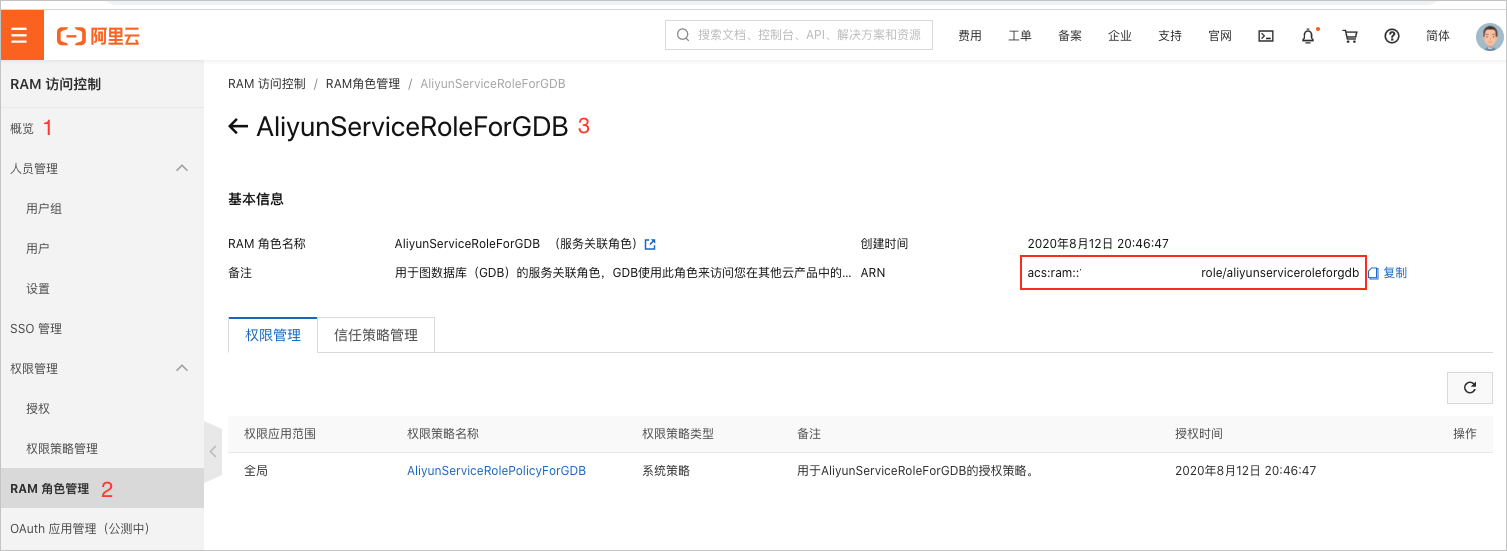Click the RAM角色管理 breadcrumb
The width and height of the screenshot is (1507, 551).
pos(363,84)
